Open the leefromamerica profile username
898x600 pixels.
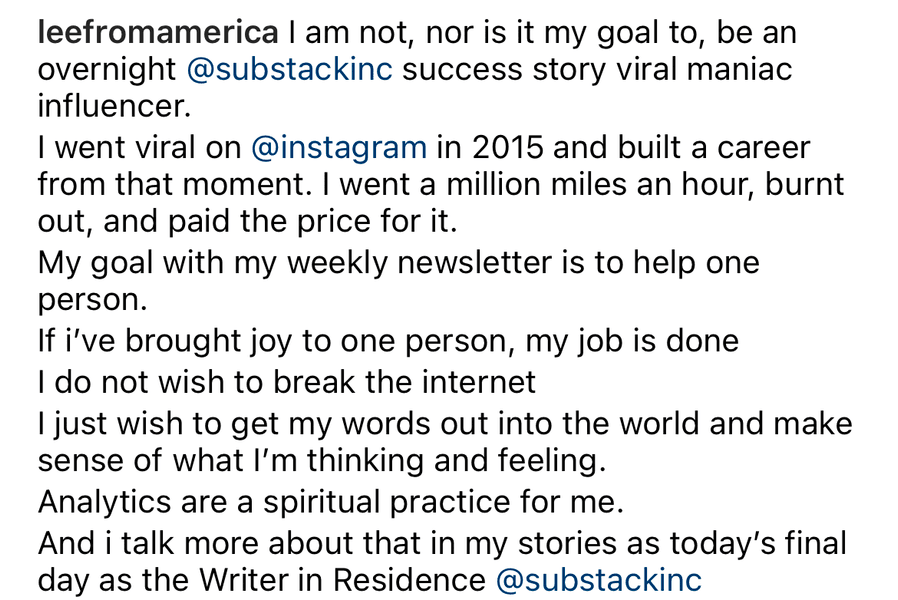[x=158, y=32]
